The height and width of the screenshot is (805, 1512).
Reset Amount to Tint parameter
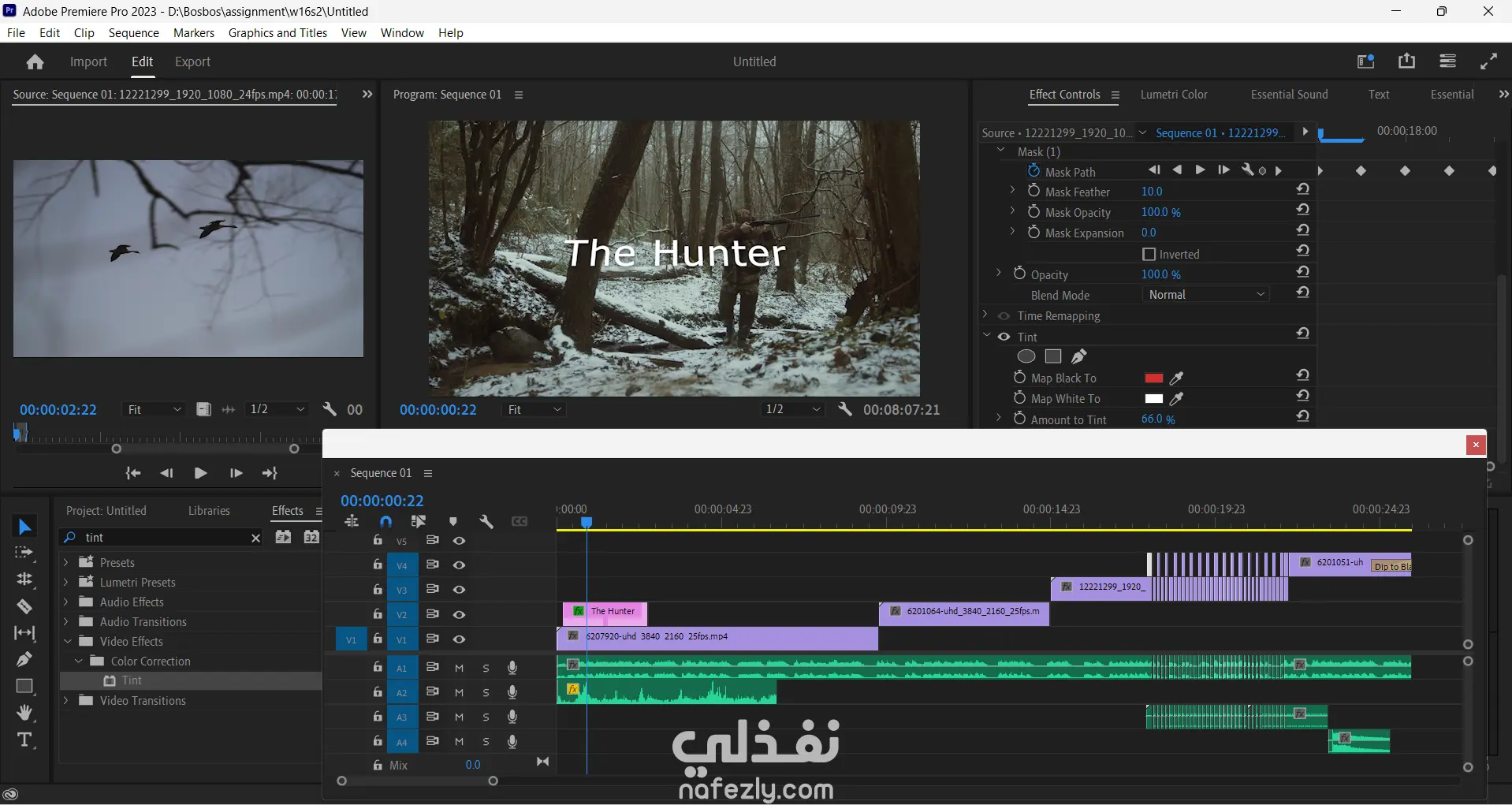click(1303, 417)
